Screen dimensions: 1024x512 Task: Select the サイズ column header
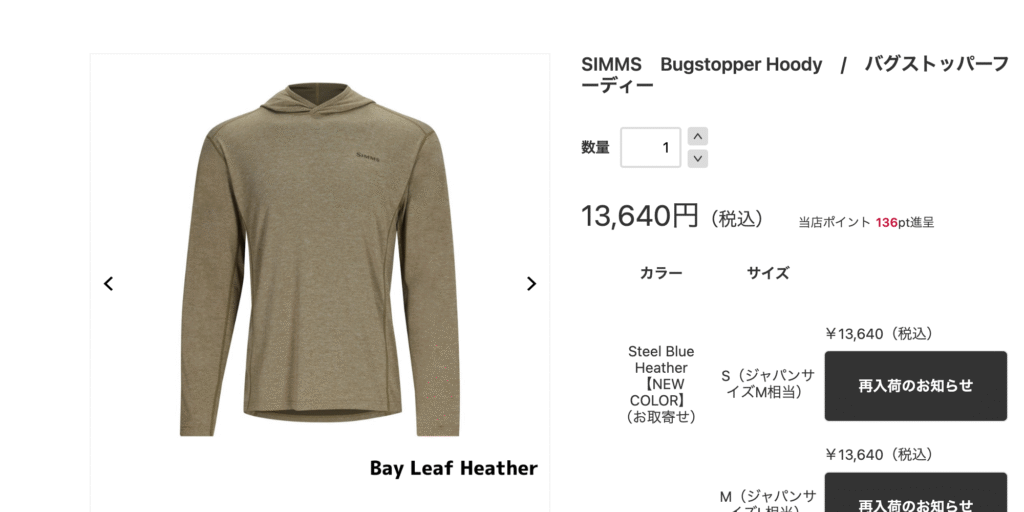pos(768,273)
